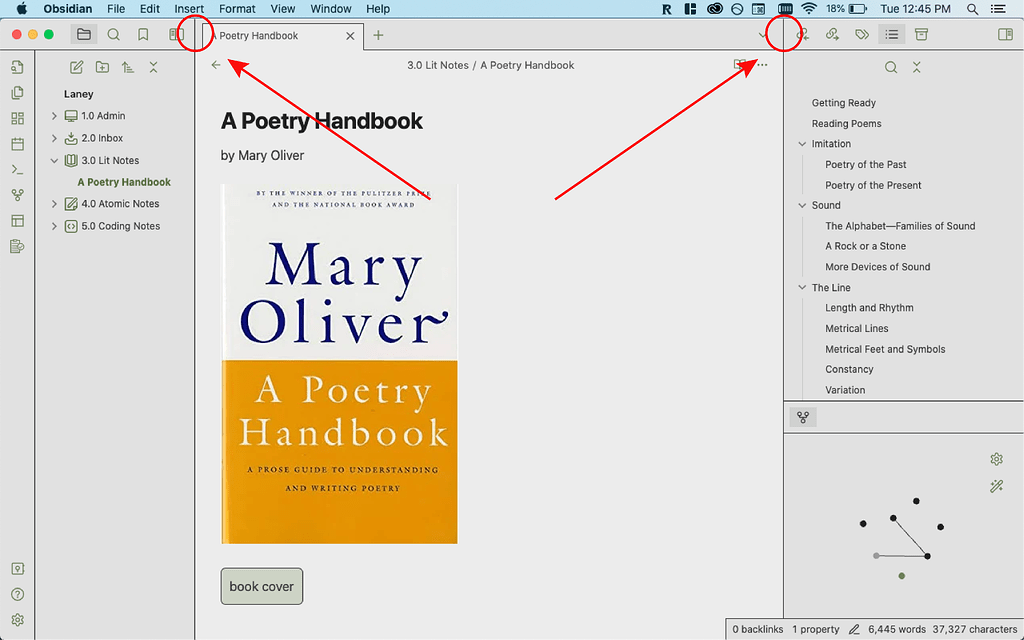Open graph settings gear in local graph

(x=996, y=459)
